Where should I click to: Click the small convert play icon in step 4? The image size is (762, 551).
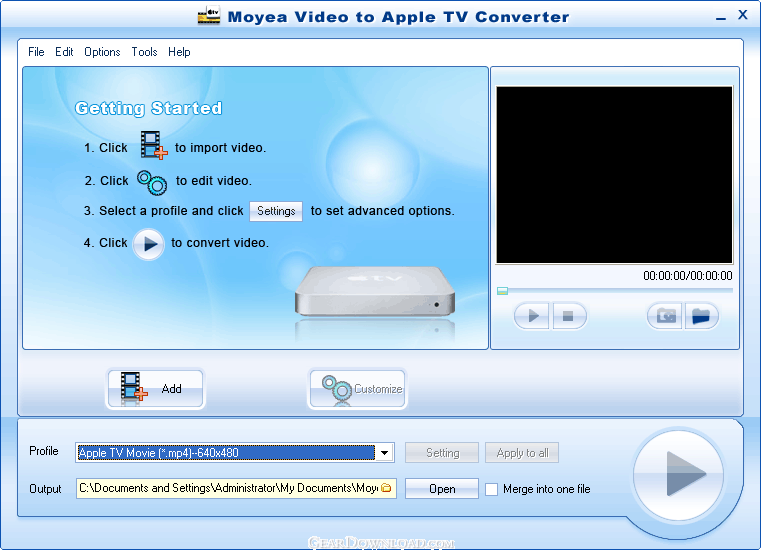pyautogui.click(x=148, y=243)
